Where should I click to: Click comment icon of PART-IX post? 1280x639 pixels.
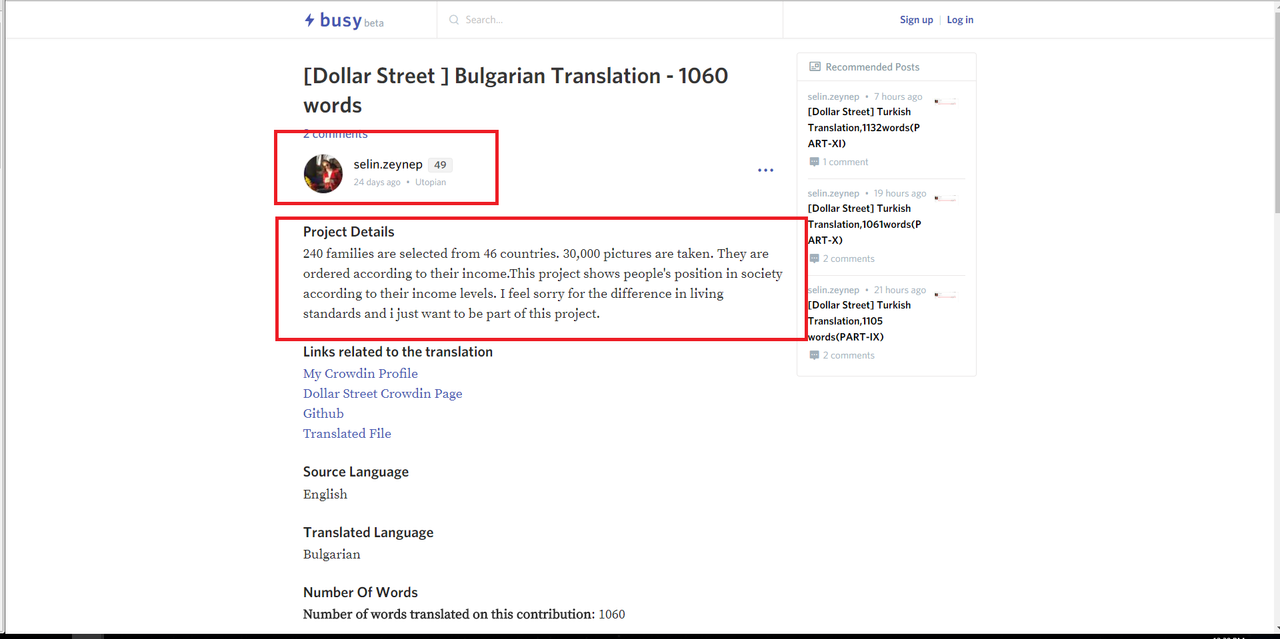tap(814, 356)
